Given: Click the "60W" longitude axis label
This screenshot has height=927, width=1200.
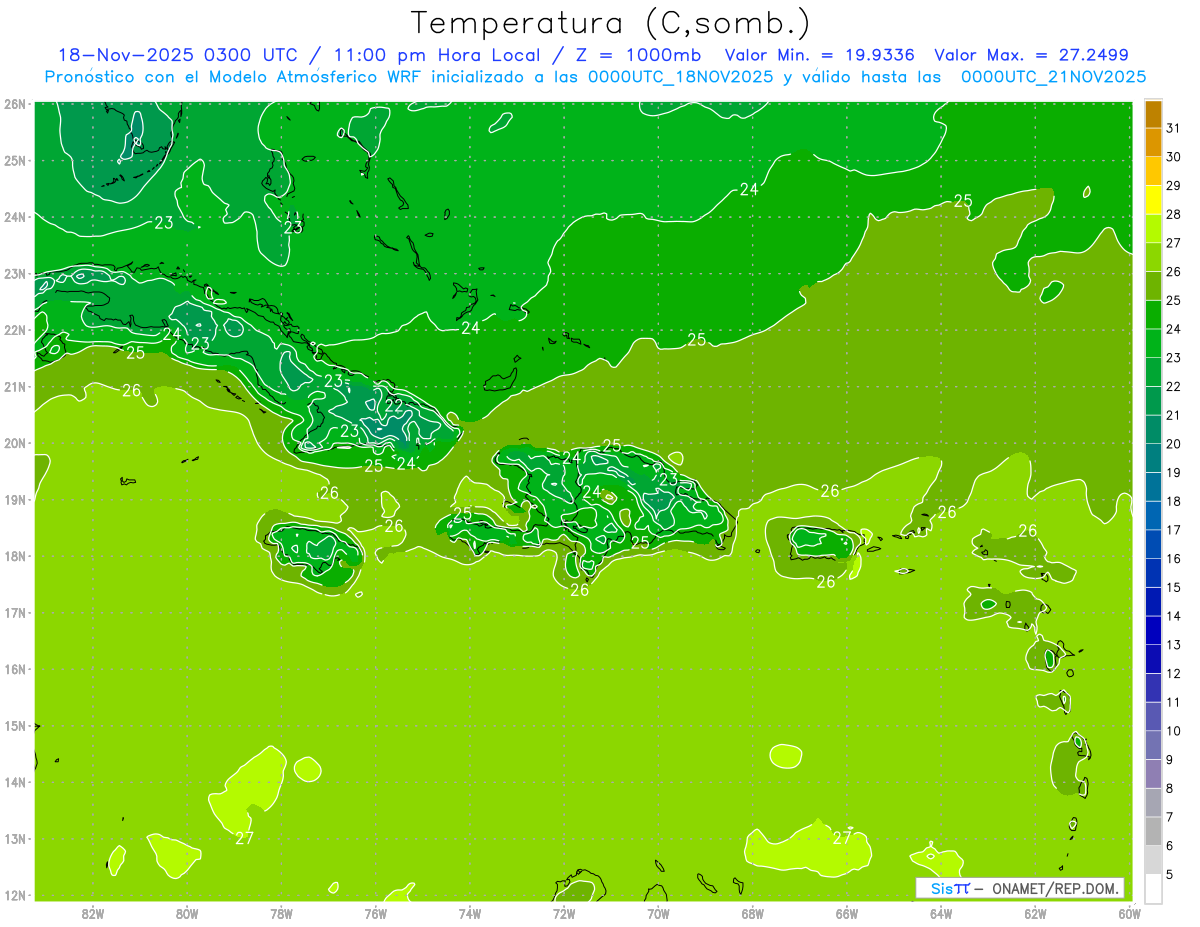Looking at the screenshot, I should [1129, 912].
